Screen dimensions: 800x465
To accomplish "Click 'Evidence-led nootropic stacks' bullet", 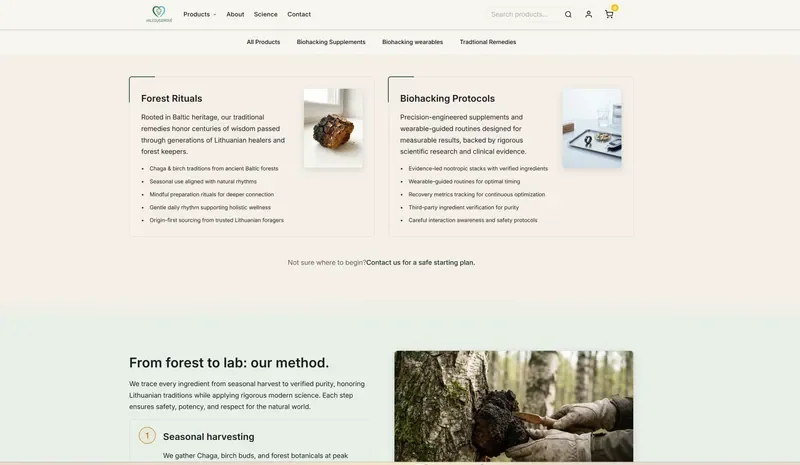I will 478,168.
